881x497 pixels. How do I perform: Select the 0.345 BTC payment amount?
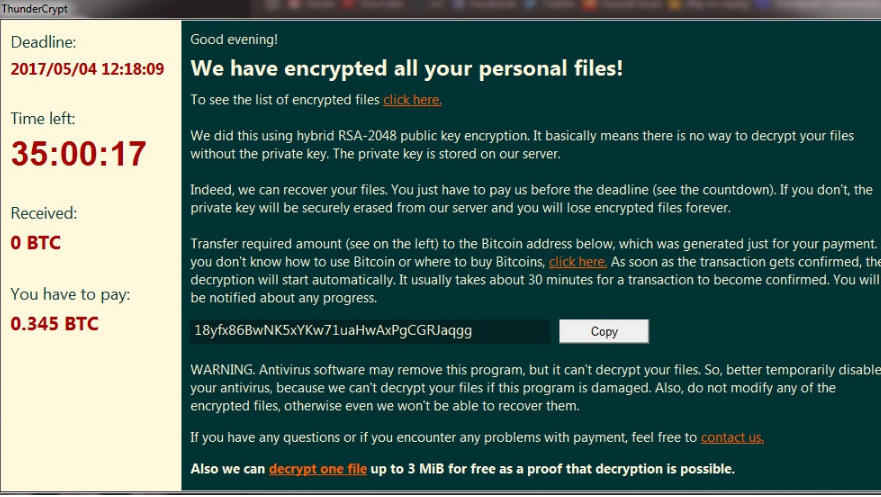click(x=54, y=324)
